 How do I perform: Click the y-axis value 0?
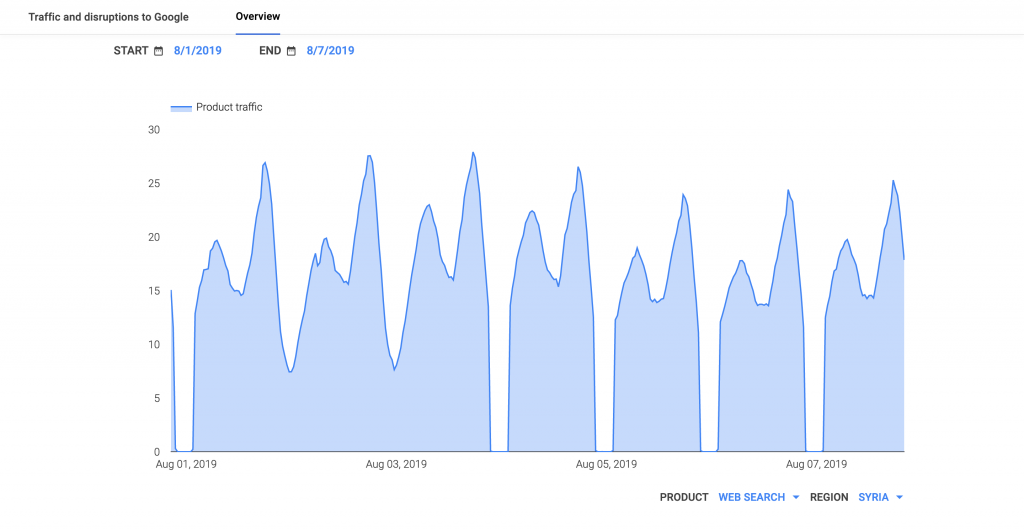[157, 452]
